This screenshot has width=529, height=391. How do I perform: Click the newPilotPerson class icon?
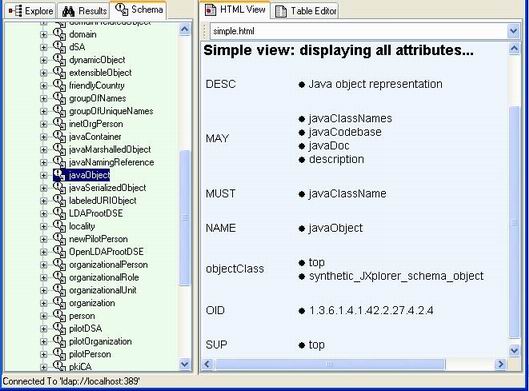59,239
